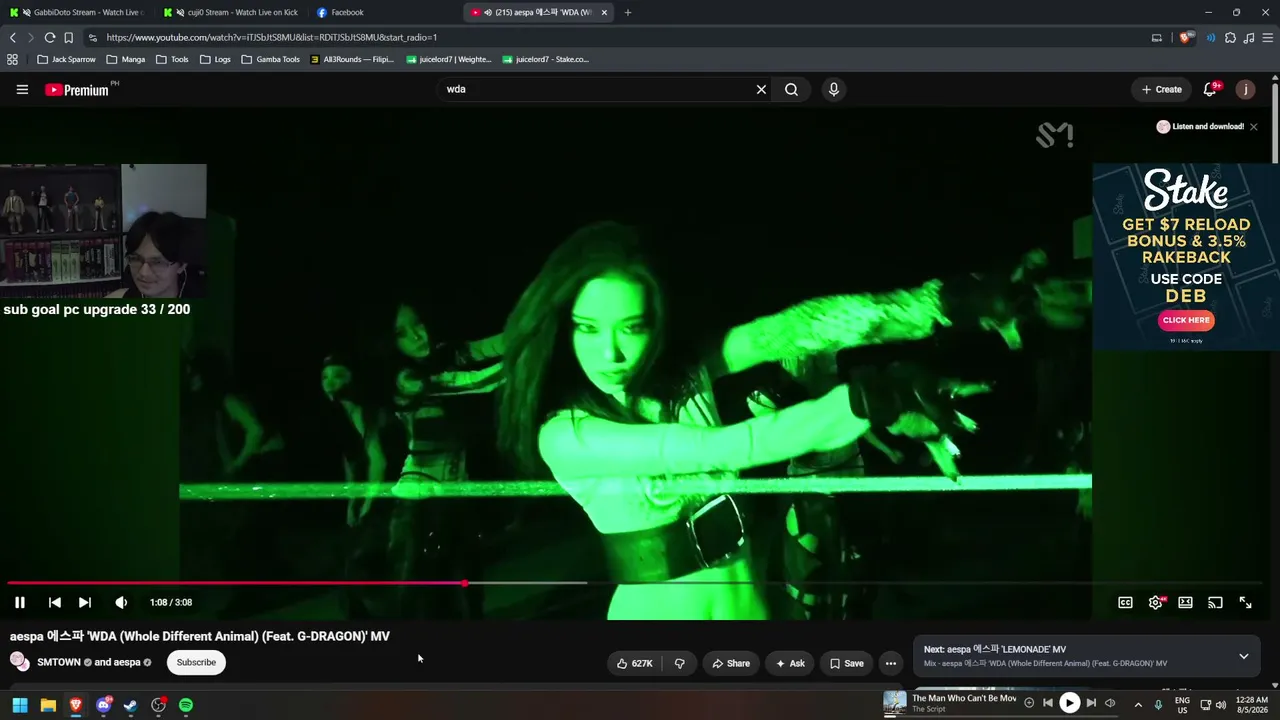Open the Brave main menu
This screenshot has height=720, width=1280.
click(x=1268, y=38)
